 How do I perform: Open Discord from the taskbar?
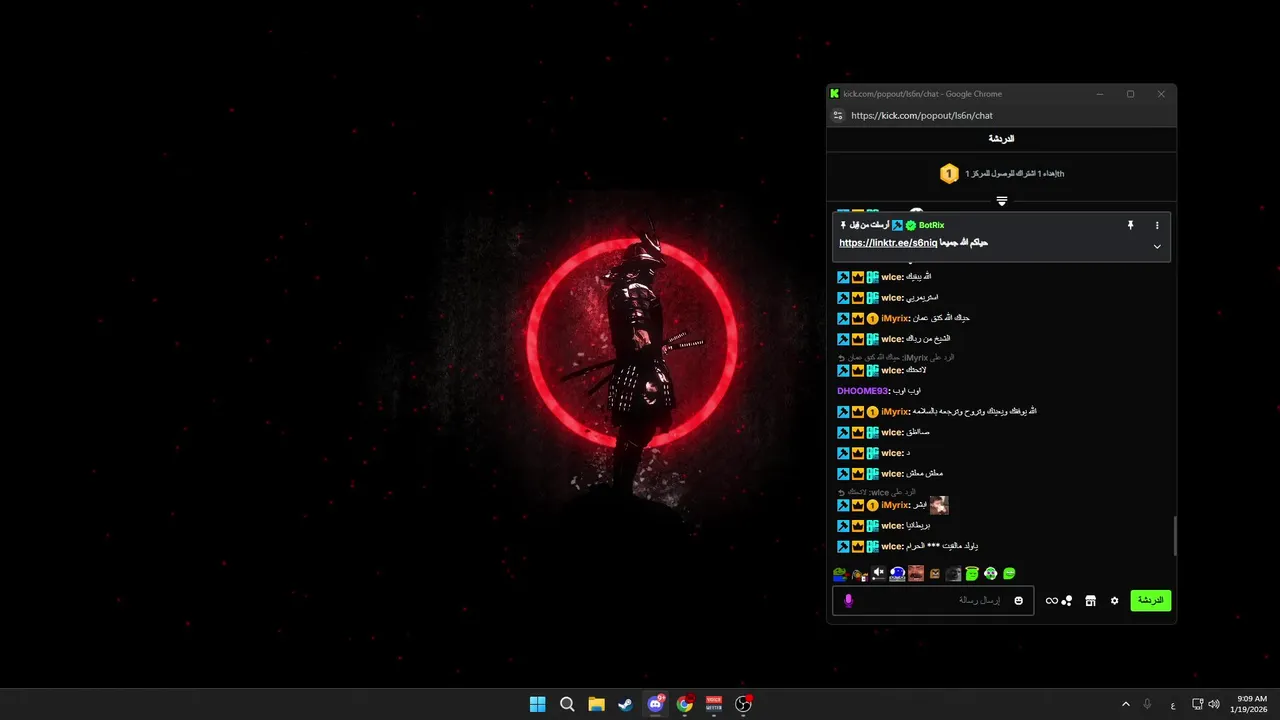pos(655,704)
